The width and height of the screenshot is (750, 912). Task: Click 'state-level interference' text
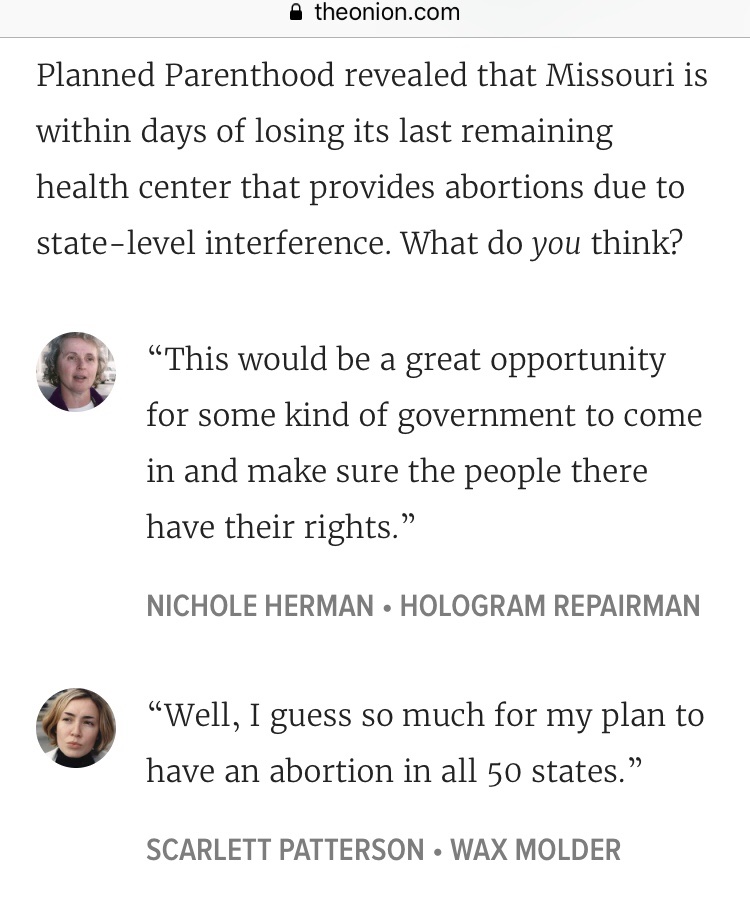210,244
